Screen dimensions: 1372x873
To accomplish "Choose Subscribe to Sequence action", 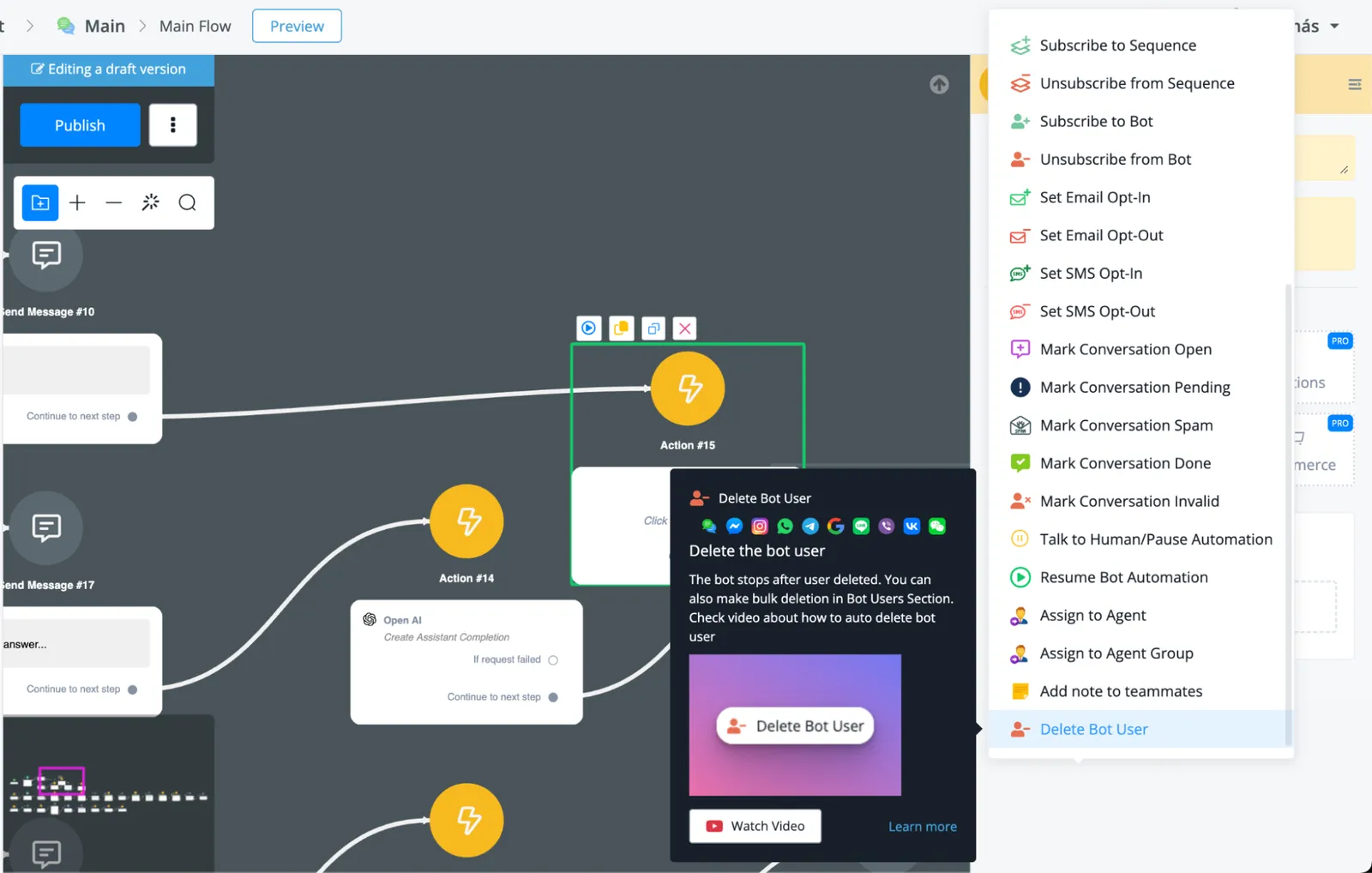I will tap(1140, 45).
